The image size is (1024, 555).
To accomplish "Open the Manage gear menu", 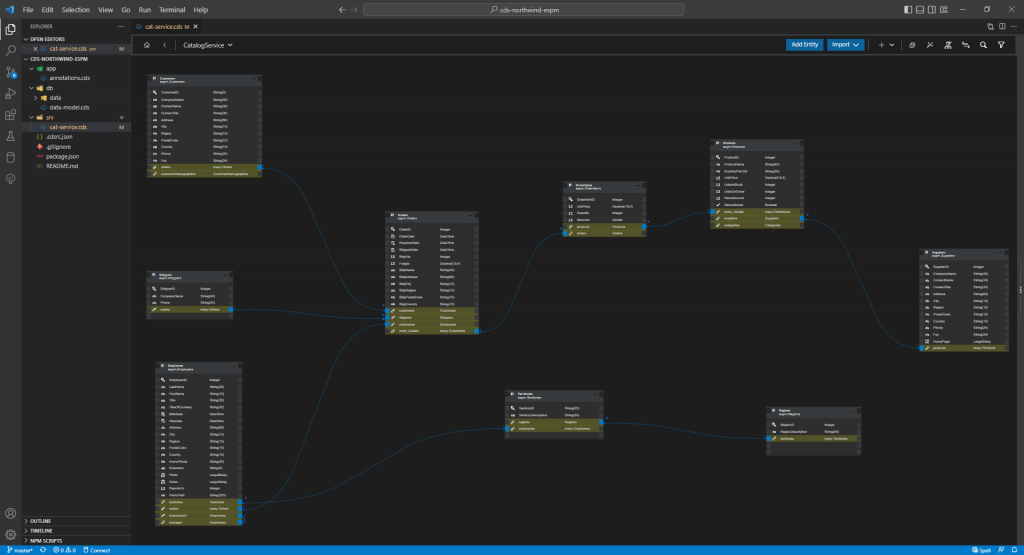I will point(10,534).
